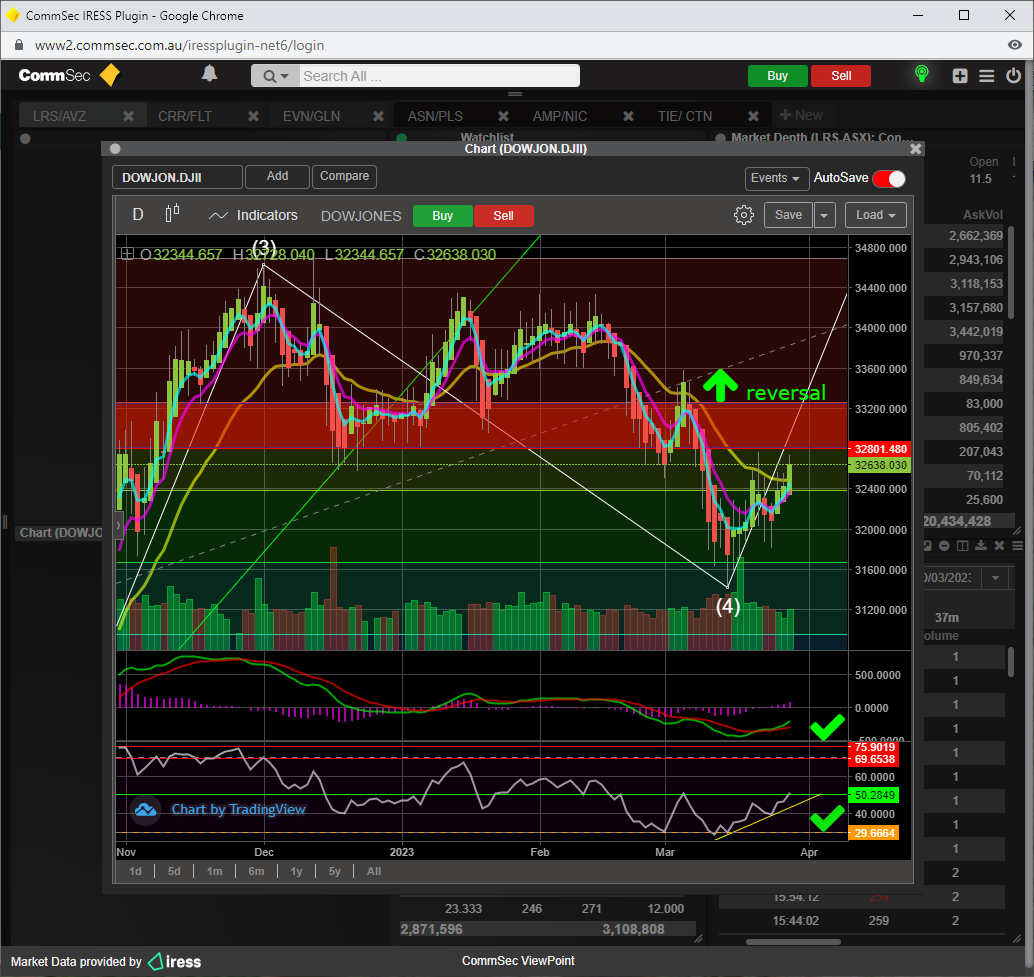Set chart range to 5y
Viewport: 1034px width, 977px height.
coord(335,872)
